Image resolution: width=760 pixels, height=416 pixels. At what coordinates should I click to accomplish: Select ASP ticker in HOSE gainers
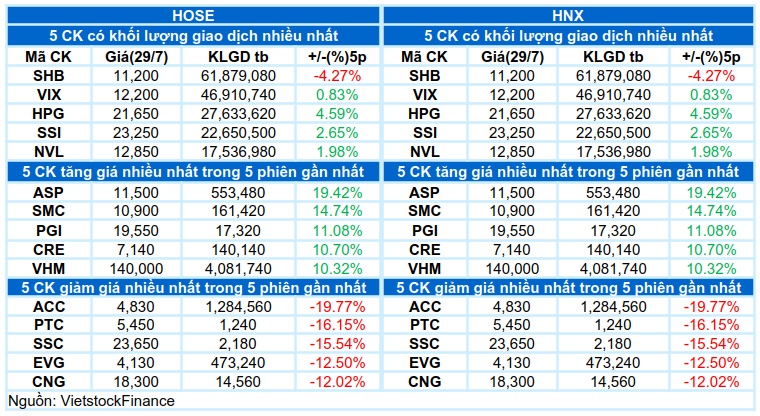pyautogui.click(x=48, y=192)
